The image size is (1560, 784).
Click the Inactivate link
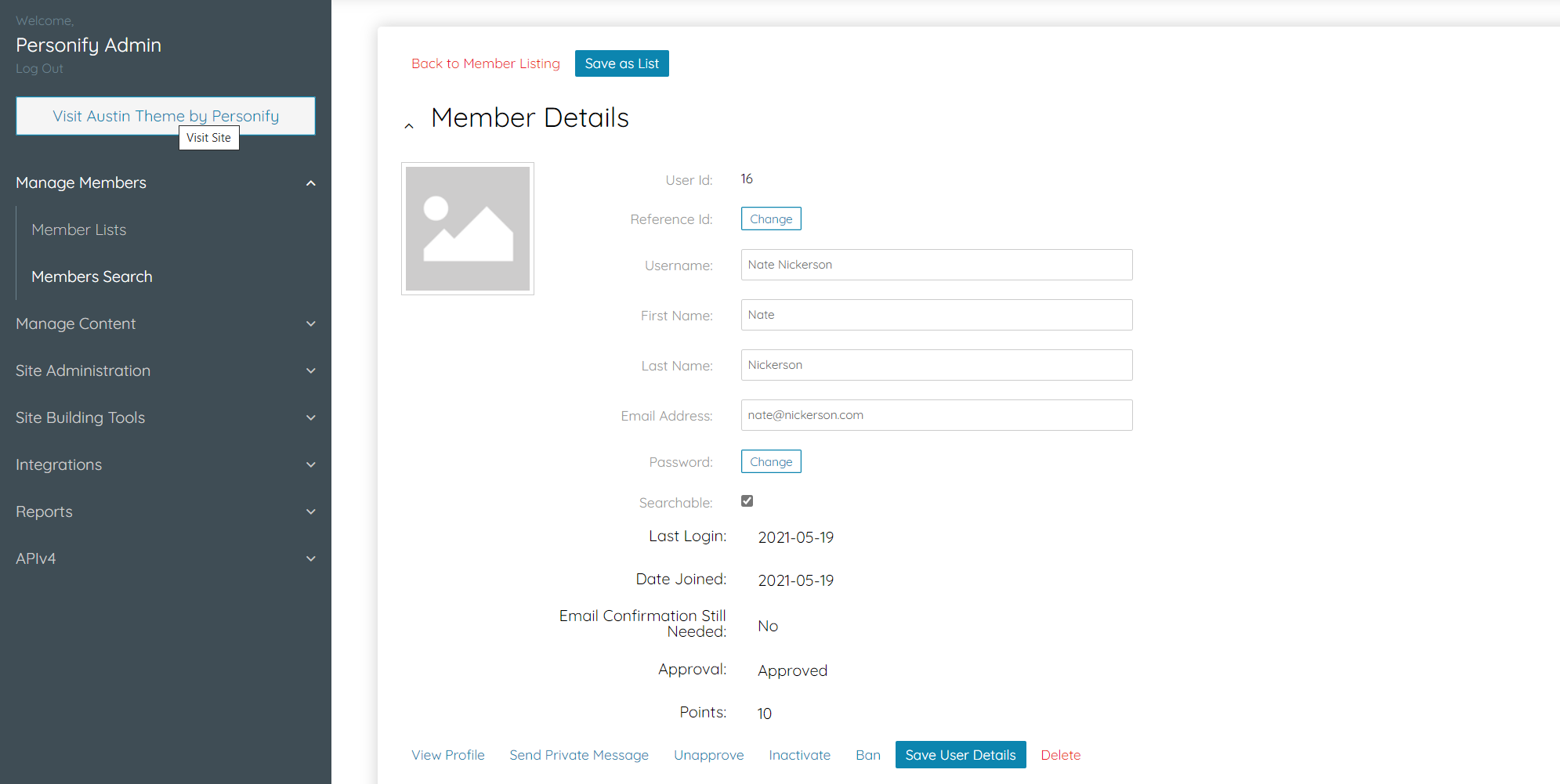point(800,755)
